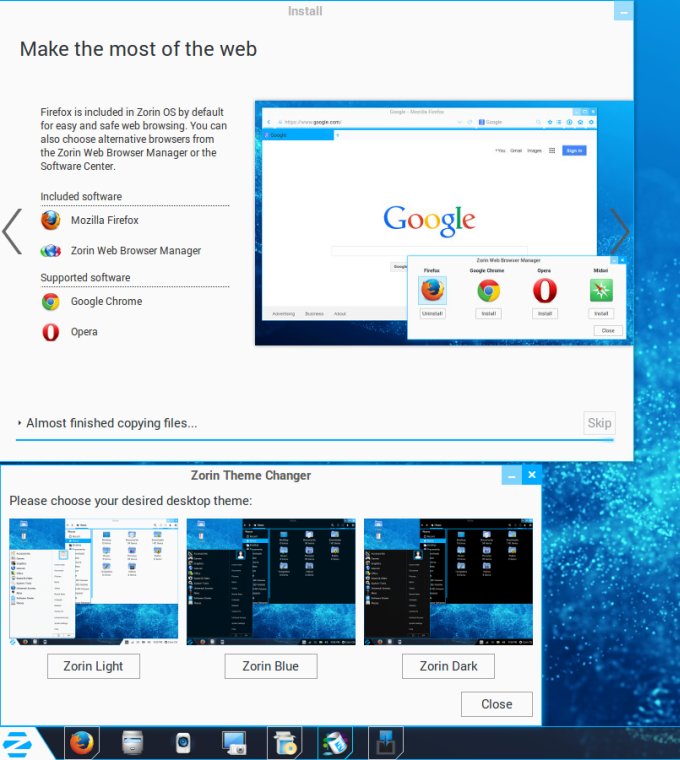680x760 pixels.
Task: Click the Opera icon in Supported software
Action: pyautogui.click(x=50, y=332)
